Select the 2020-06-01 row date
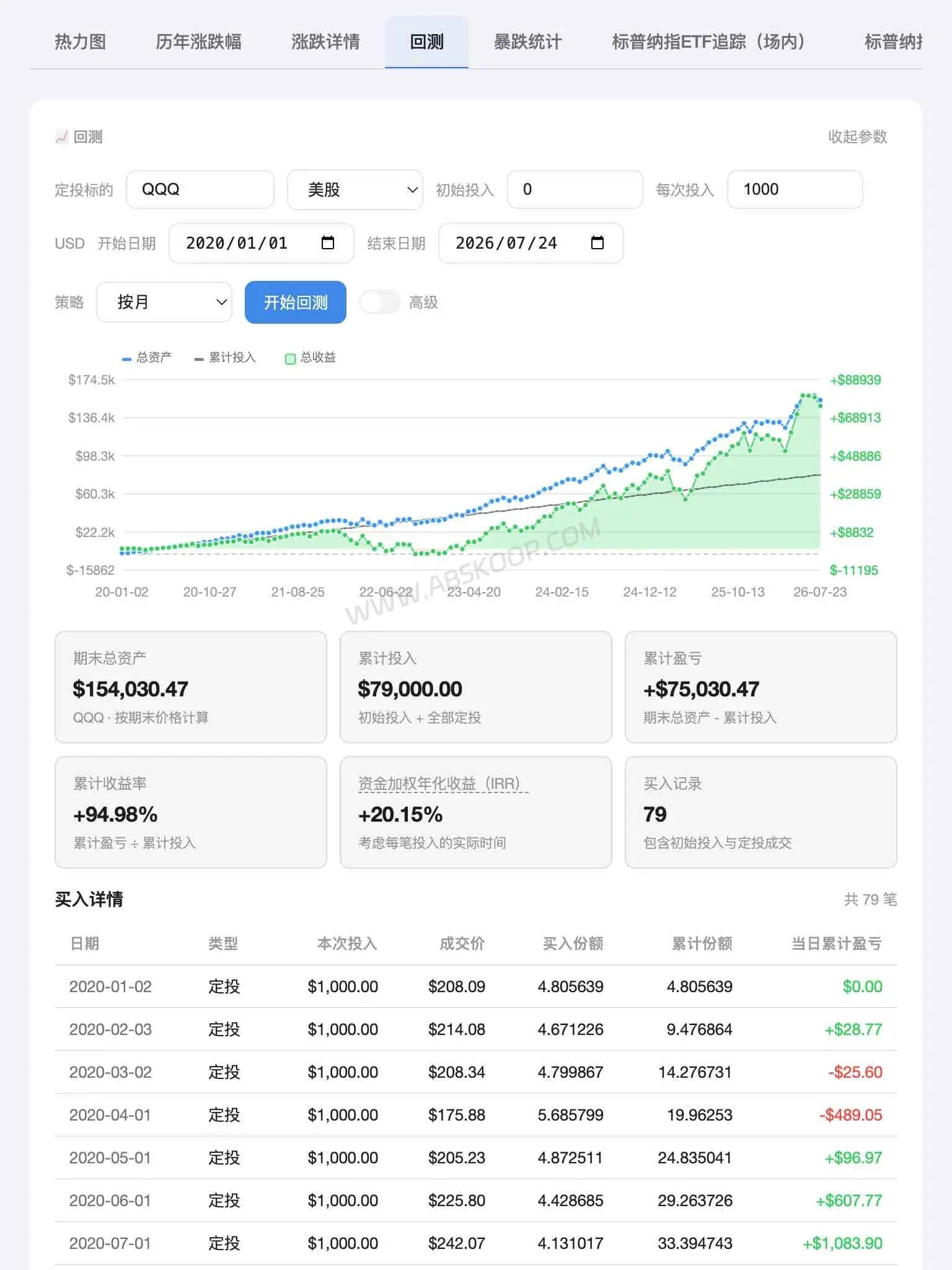The height and width of the screenshot is (1270, 952). point(110,1201)
